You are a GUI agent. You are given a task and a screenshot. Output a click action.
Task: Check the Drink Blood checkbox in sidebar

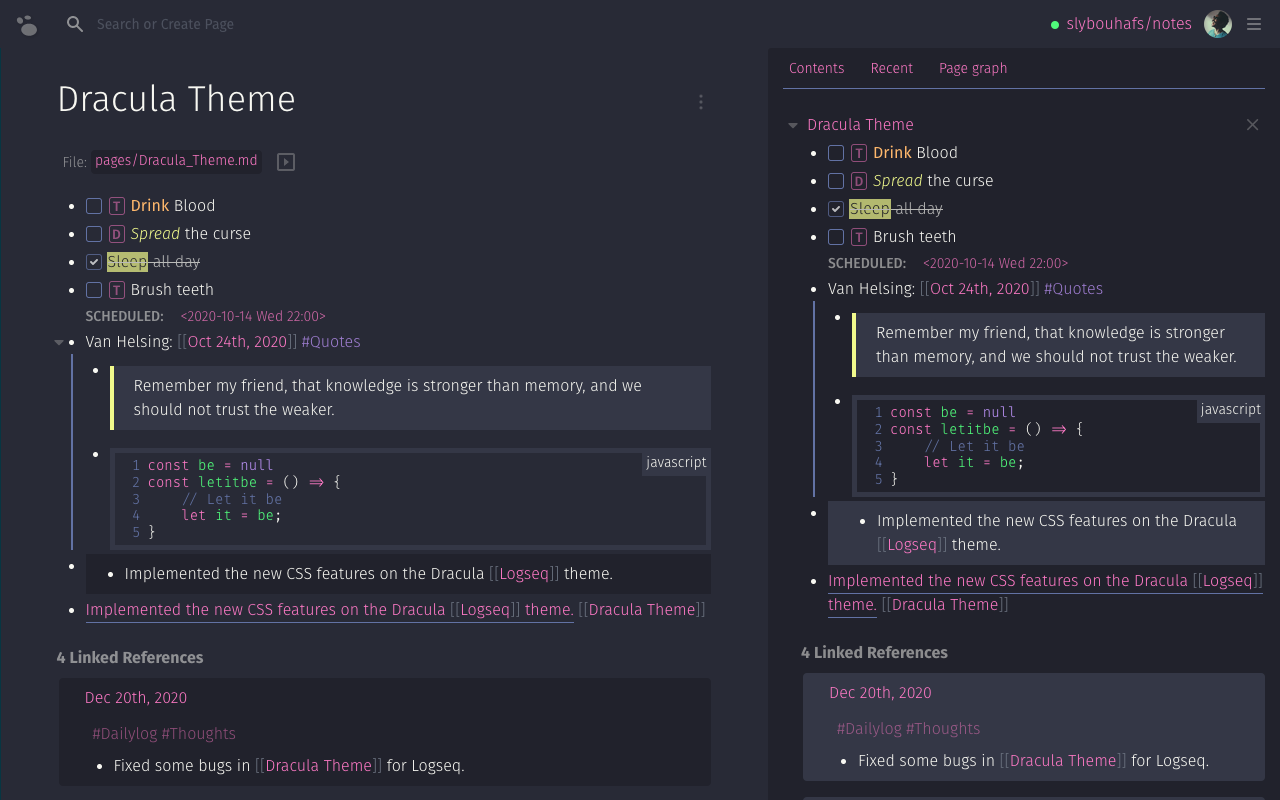point(836,153)
